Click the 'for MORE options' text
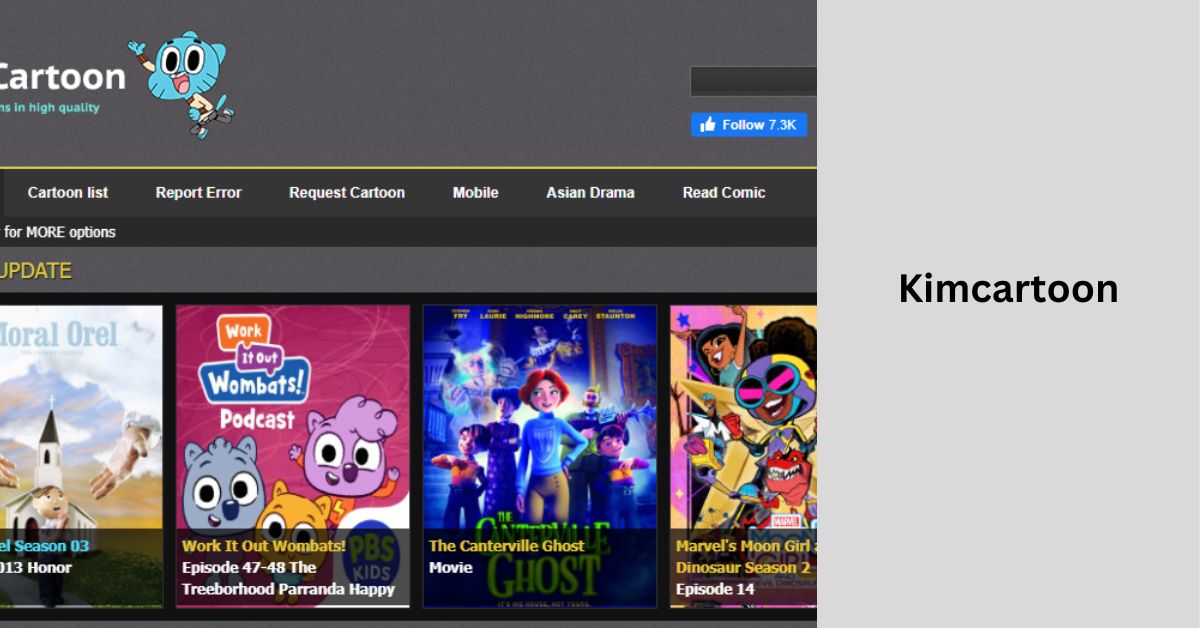Viewport: 1200px width, 628px height. (x=58, y=232)
